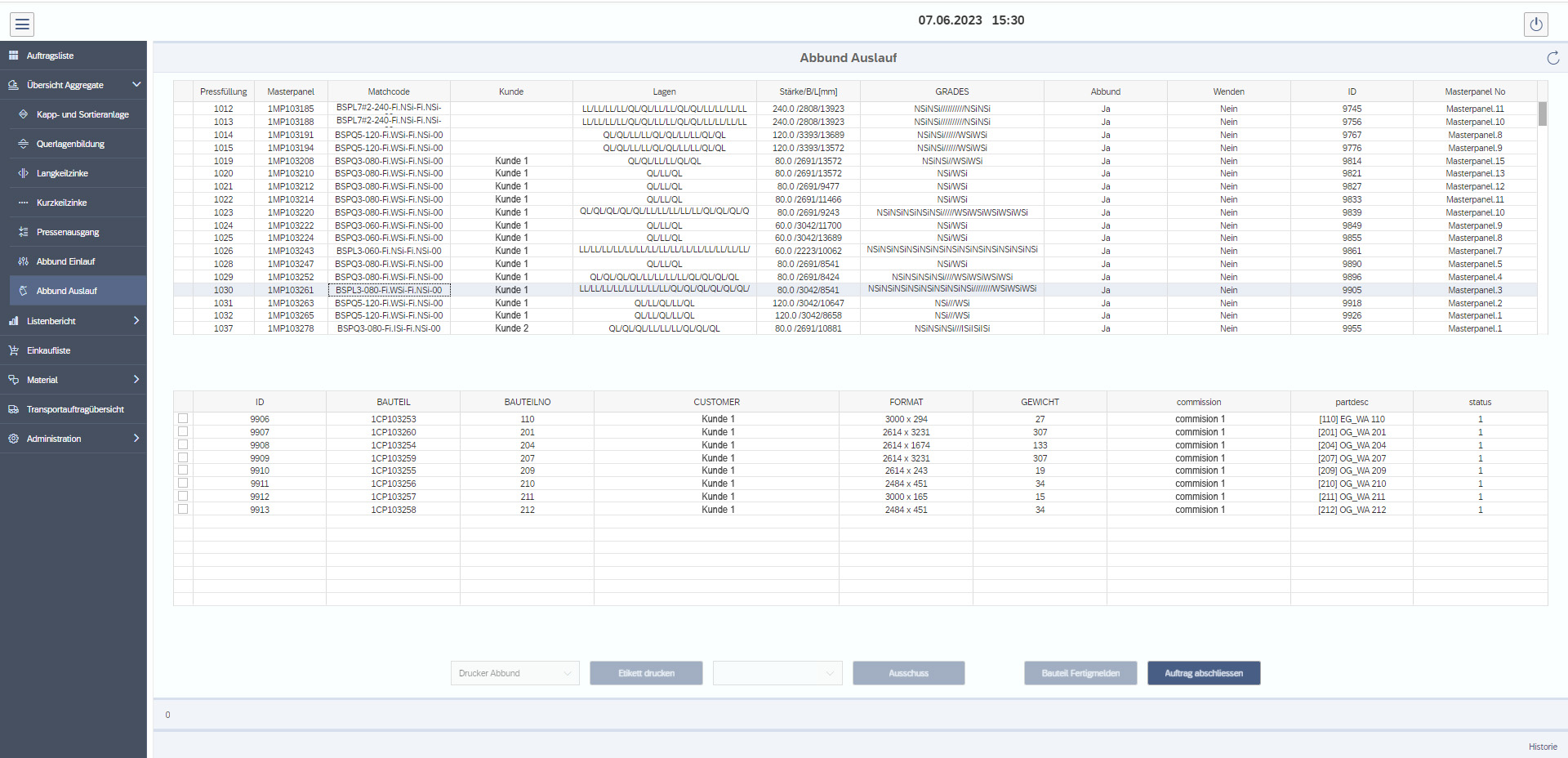1568x758 pixels.
Task: Open the hamburger menu at top left
Action: (x=22, y=24)
